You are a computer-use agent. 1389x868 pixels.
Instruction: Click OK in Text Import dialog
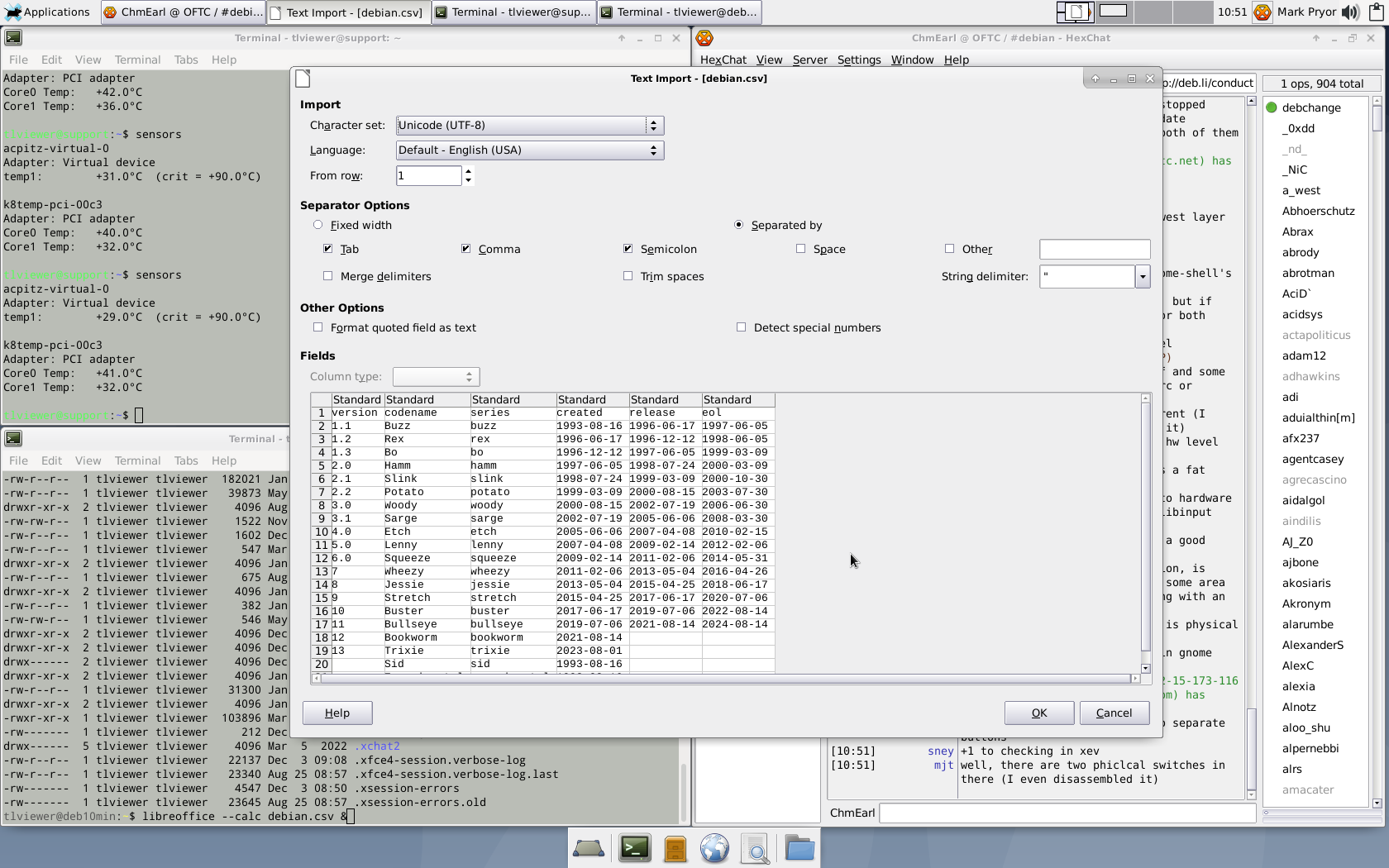coord(1039,713)
